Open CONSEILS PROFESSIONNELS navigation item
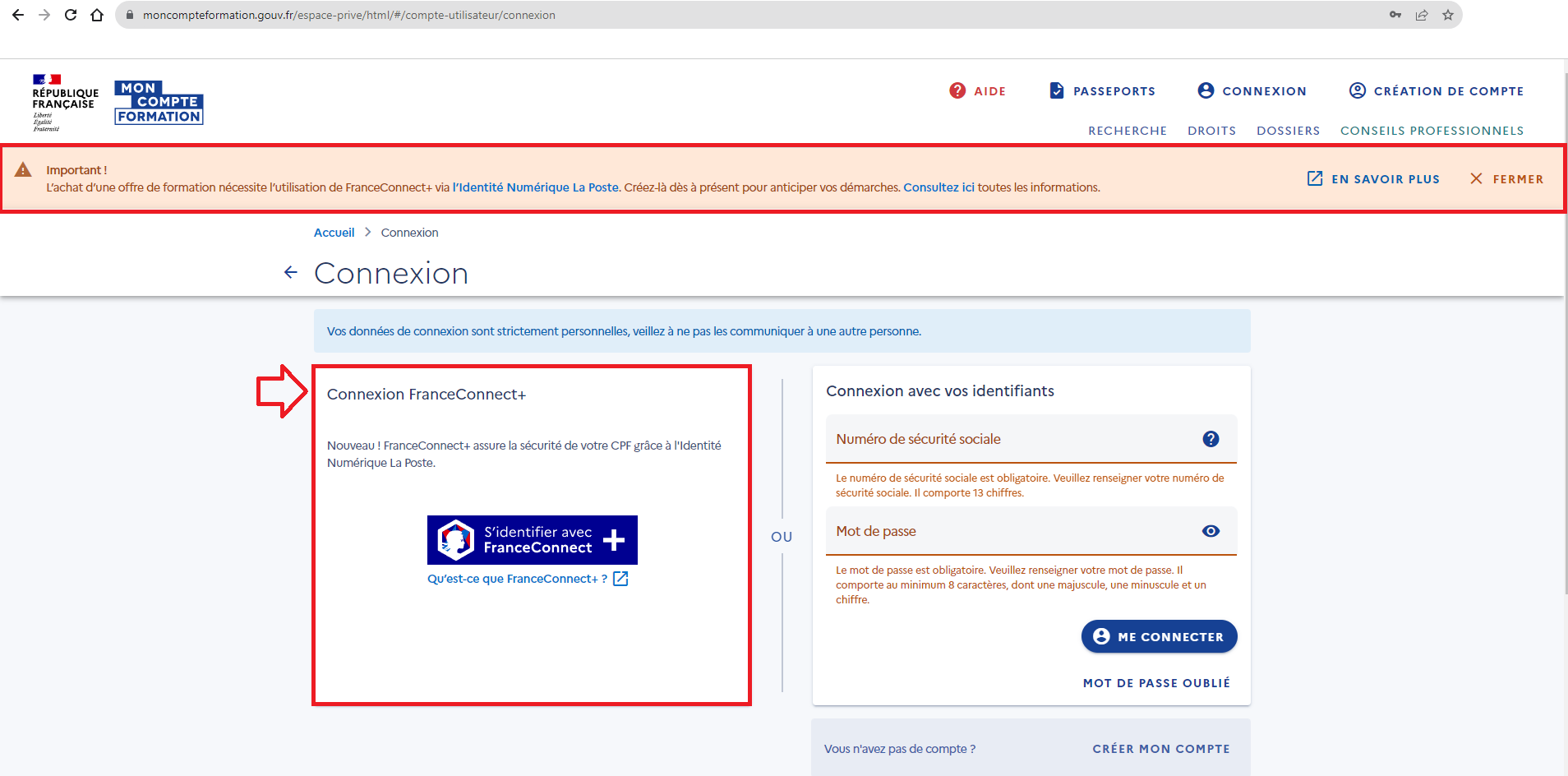1568x776 pixels. 1432,131
